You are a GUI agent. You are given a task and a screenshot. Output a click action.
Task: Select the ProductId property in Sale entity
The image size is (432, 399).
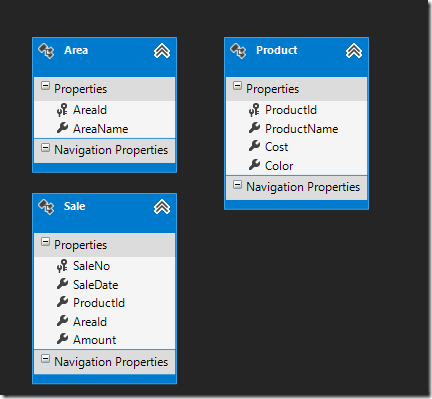99,303
